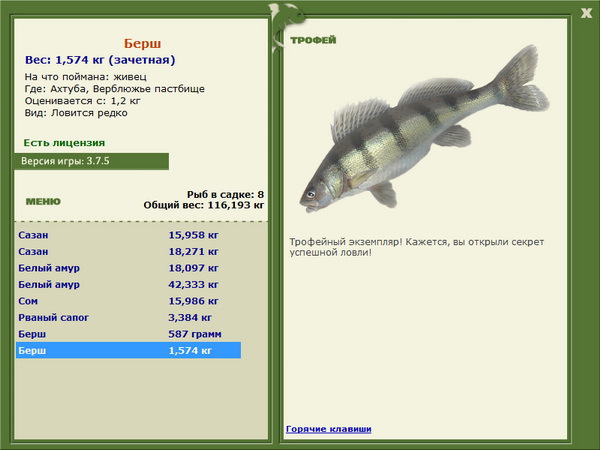Image resolution: width=600 pixels, height=450 pixels.
Task: Select the Сазан 15,958 кг row
Action: click(x=129, y=235)
